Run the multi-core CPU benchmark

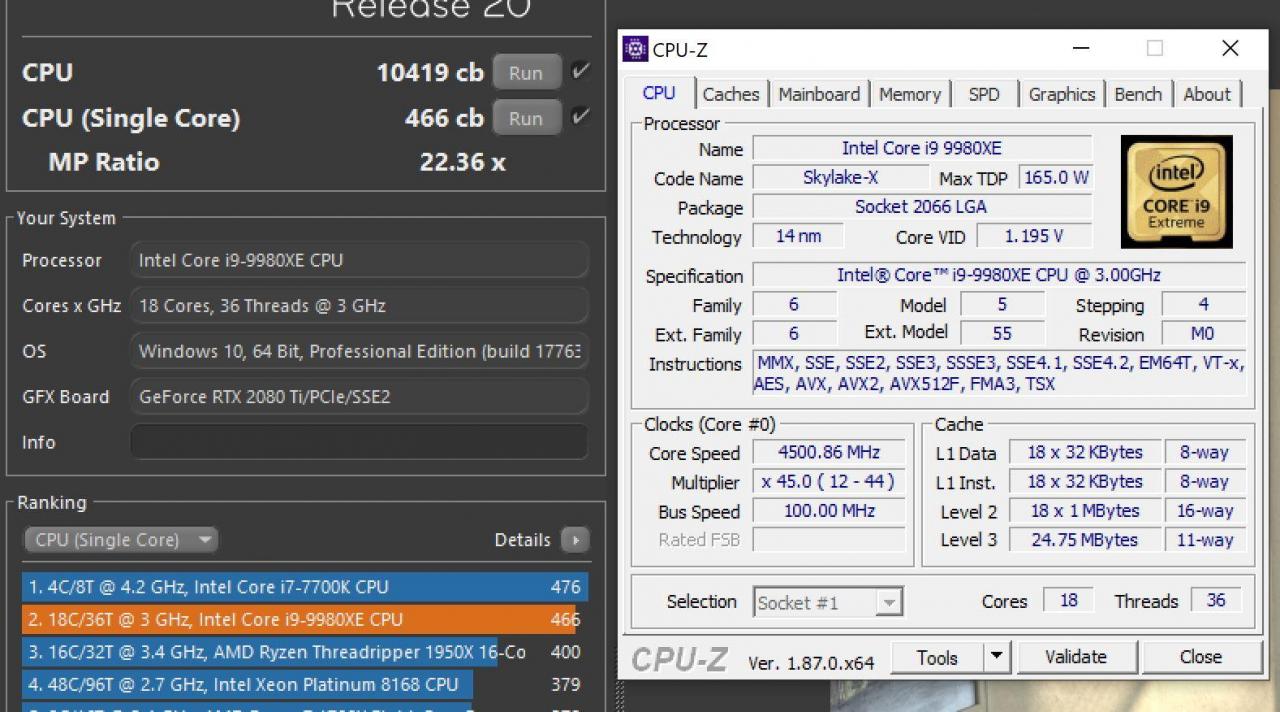click(x=526, y=71)
